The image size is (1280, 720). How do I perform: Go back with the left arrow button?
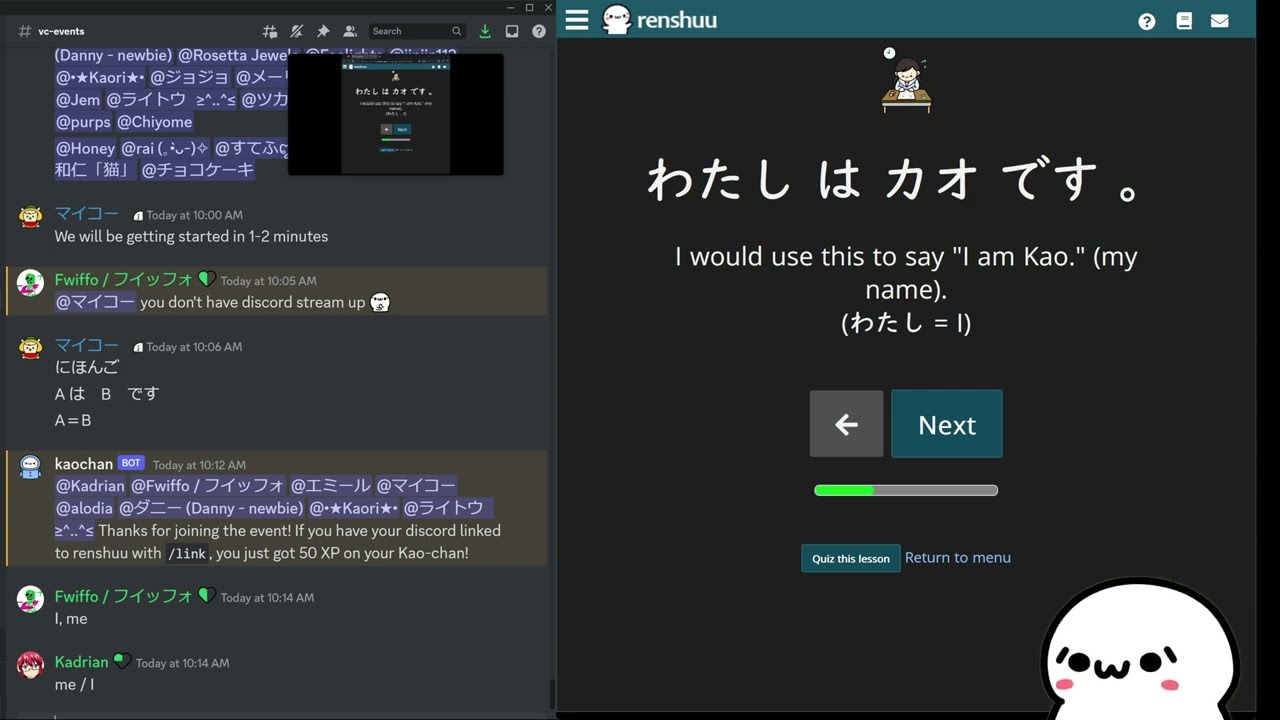point(846,424)
